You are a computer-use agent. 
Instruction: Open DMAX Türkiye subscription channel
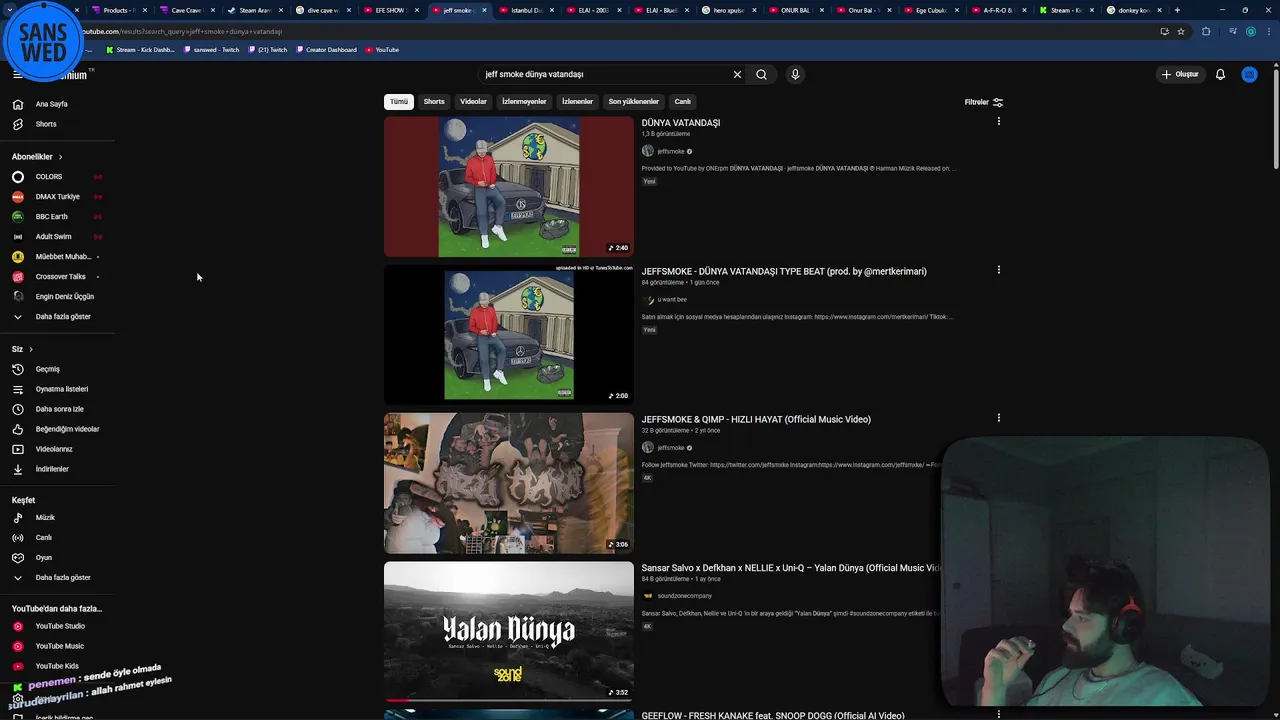pyautogui.click(x=57, y=197)
